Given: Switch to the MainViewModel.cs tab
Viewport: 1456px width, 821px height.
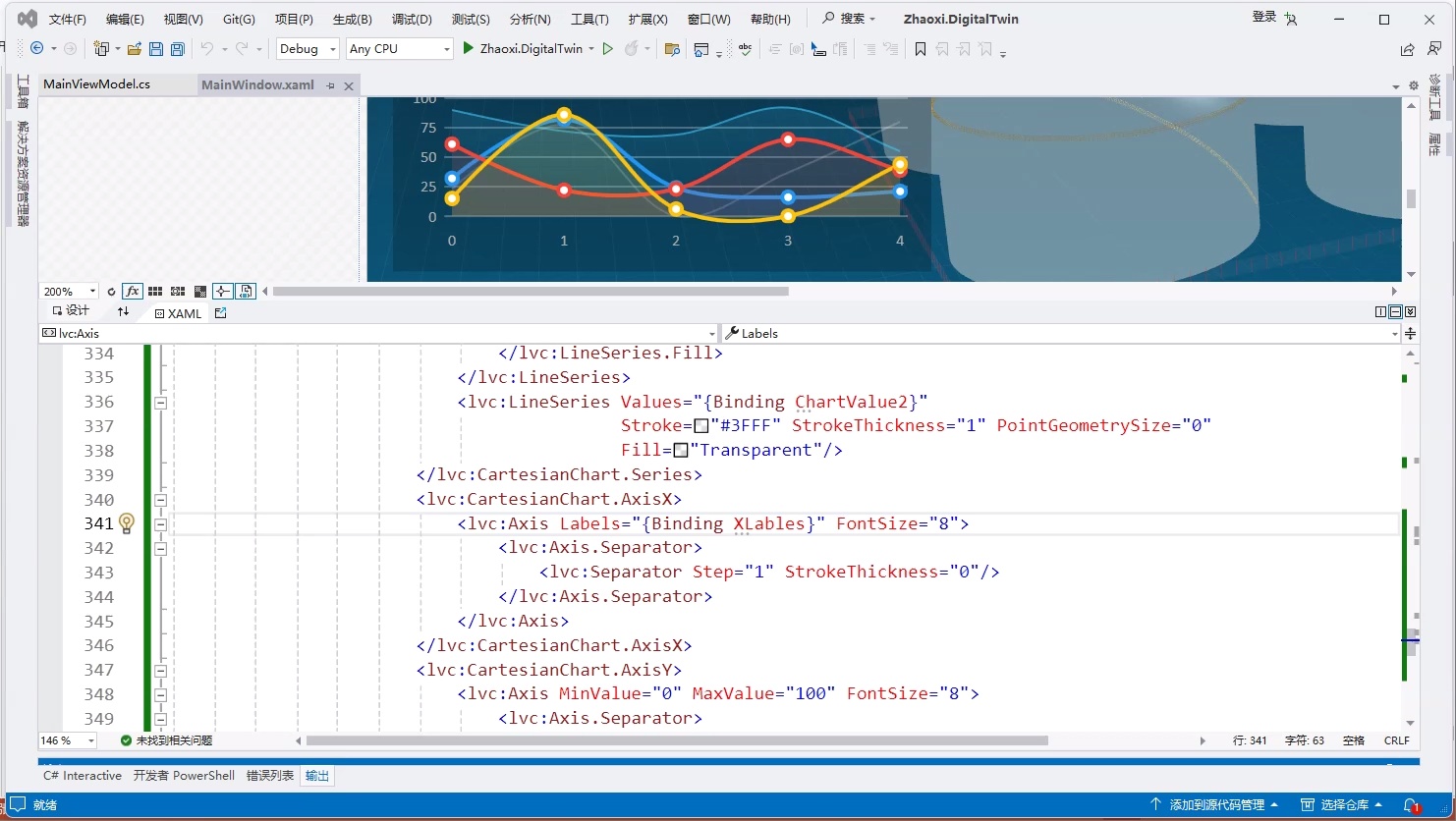Looking at the screenshot, I should [x=97, y=84].
